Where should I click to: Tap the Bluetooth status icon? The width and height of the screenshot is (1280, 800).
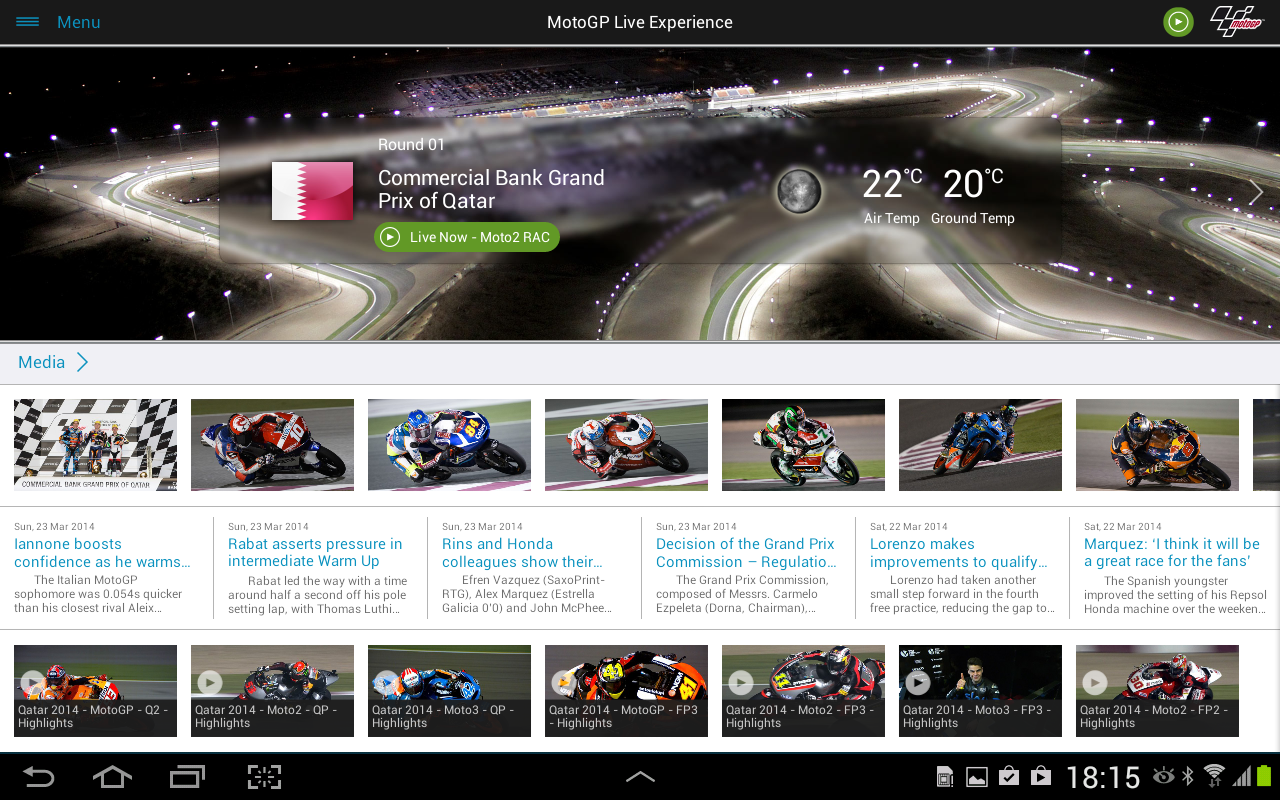click(x=1189, y=776)
